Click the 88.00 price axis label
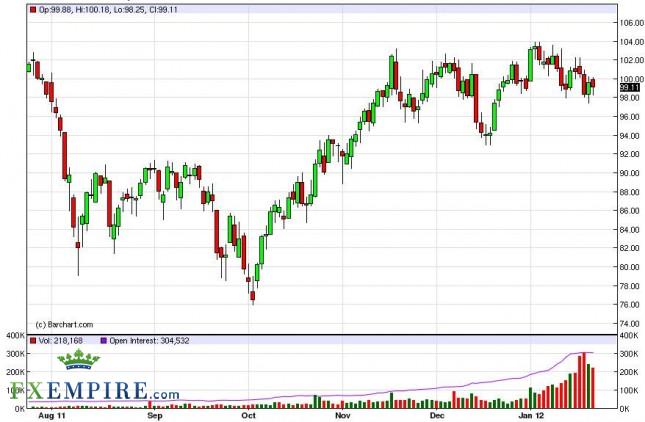The width and height of the screenshot is (645, 422). coord(632,192)
